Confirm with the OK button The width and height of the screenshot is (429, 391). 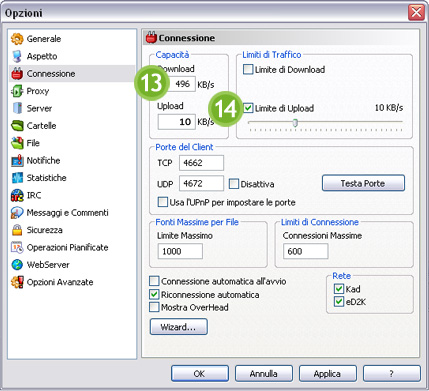click(200, 373)
